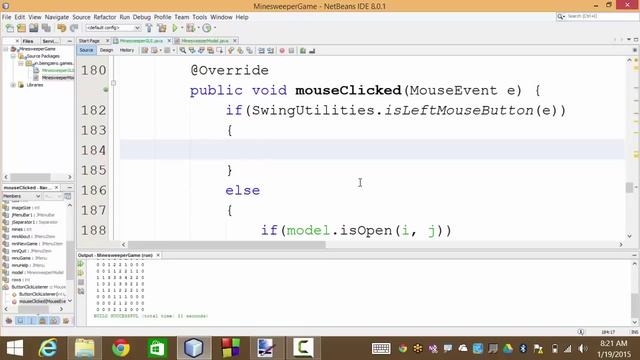
Task: Toggle the Show Static Members filter in Navigator
Action: tap(31, 320)
